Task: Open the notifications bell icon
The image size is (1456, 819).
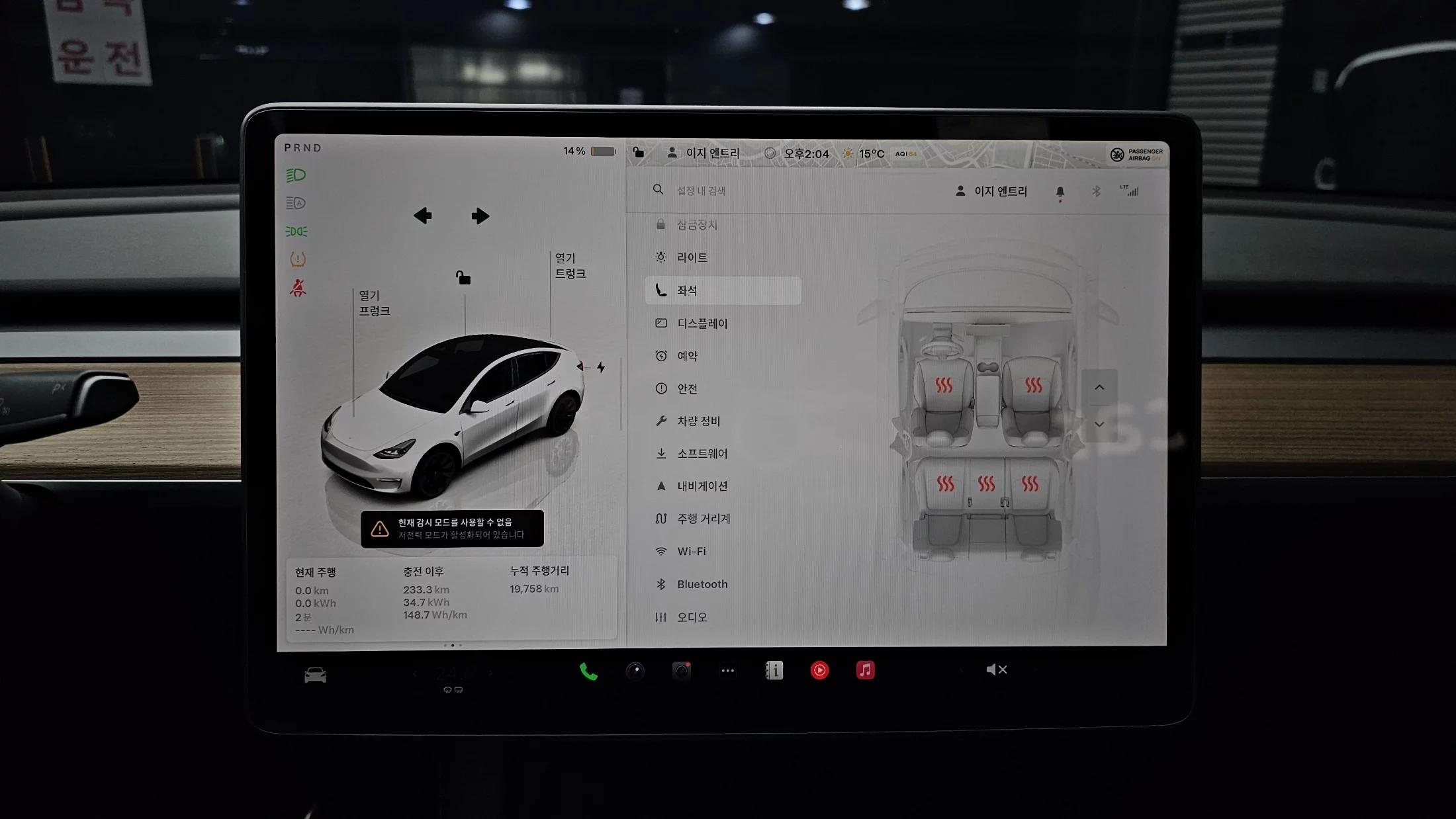Action: (x=1060, y=192)
